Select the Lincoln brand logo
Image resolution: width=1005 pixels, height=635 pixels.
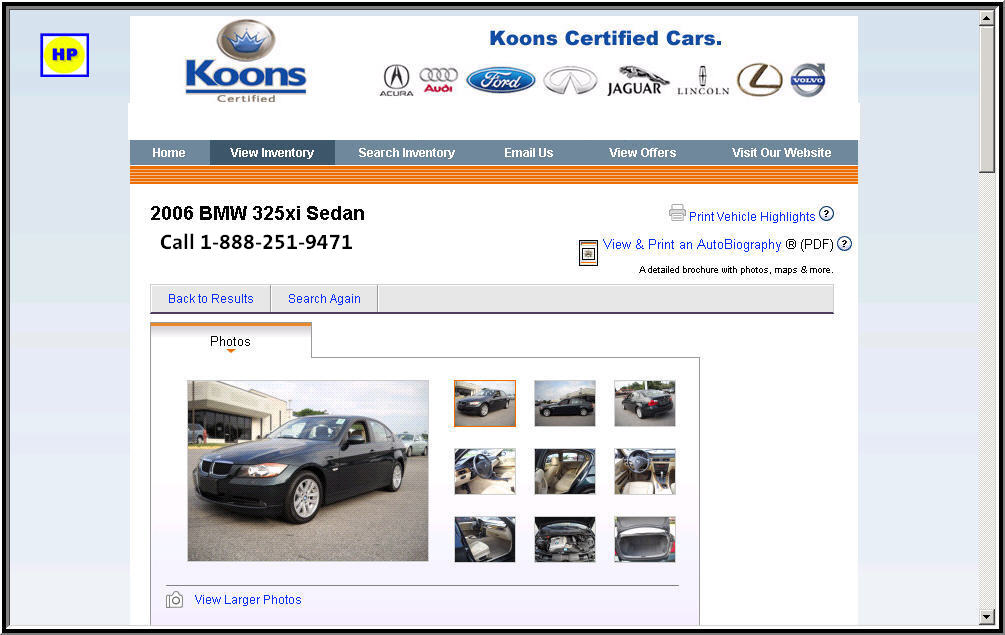(703, 81)
